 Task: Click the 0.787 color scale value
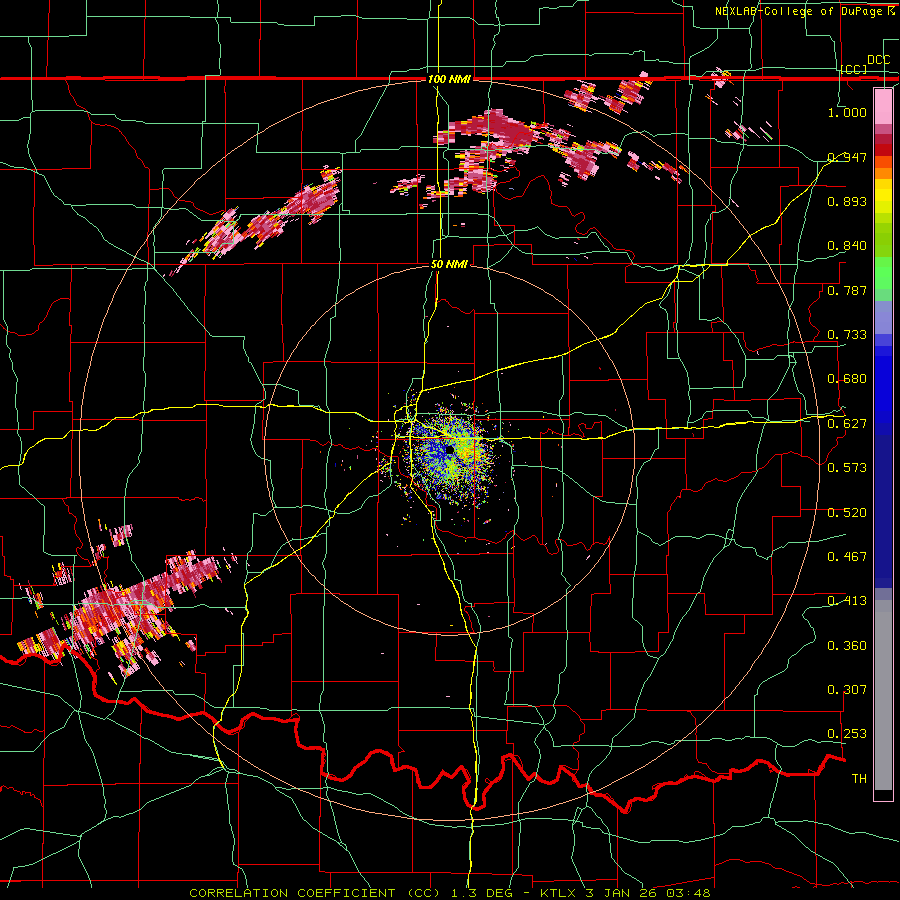847,290
